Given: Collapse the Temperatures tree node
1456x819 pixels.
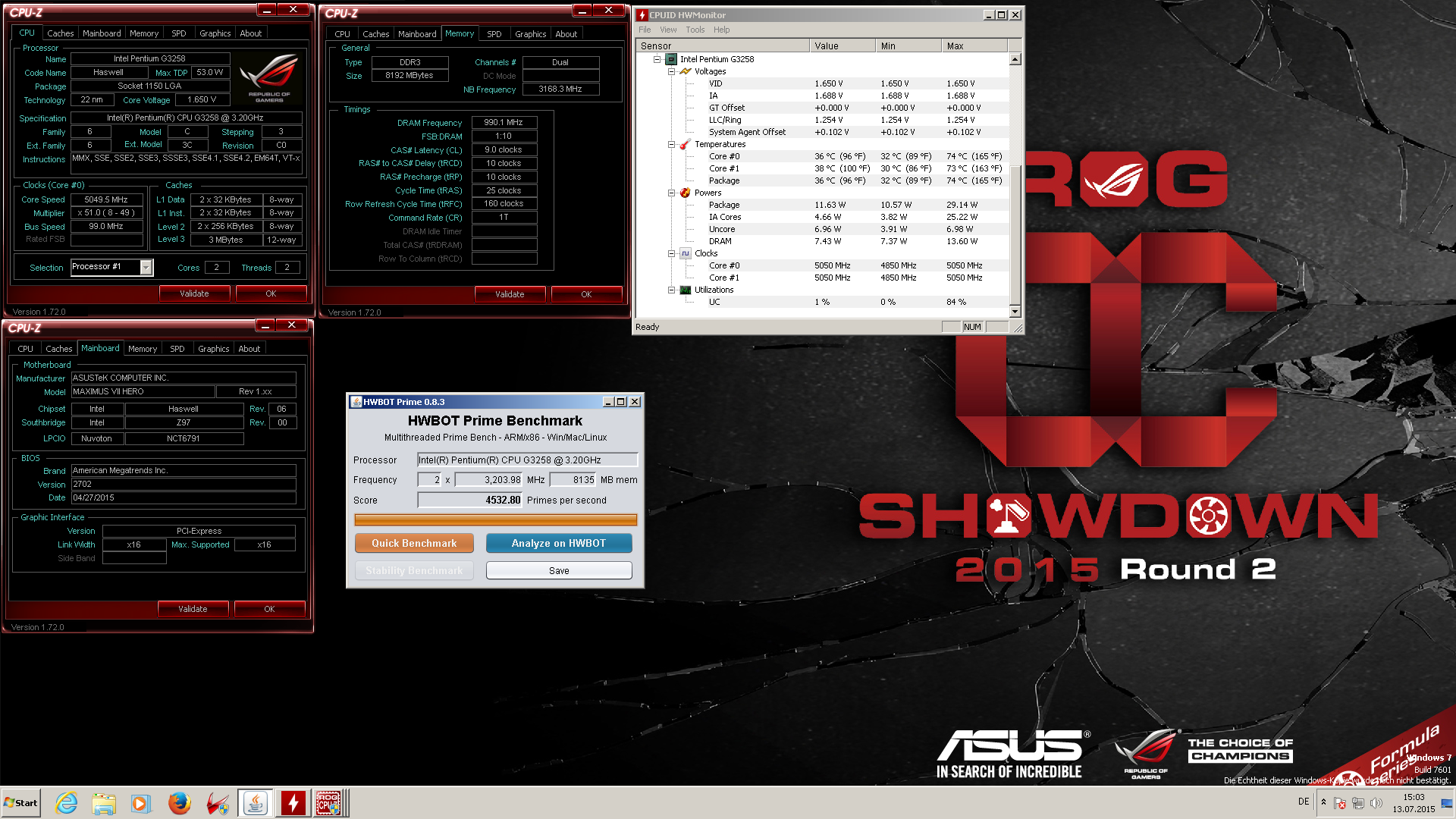Looking at the screenshot, I should point(671,144).
